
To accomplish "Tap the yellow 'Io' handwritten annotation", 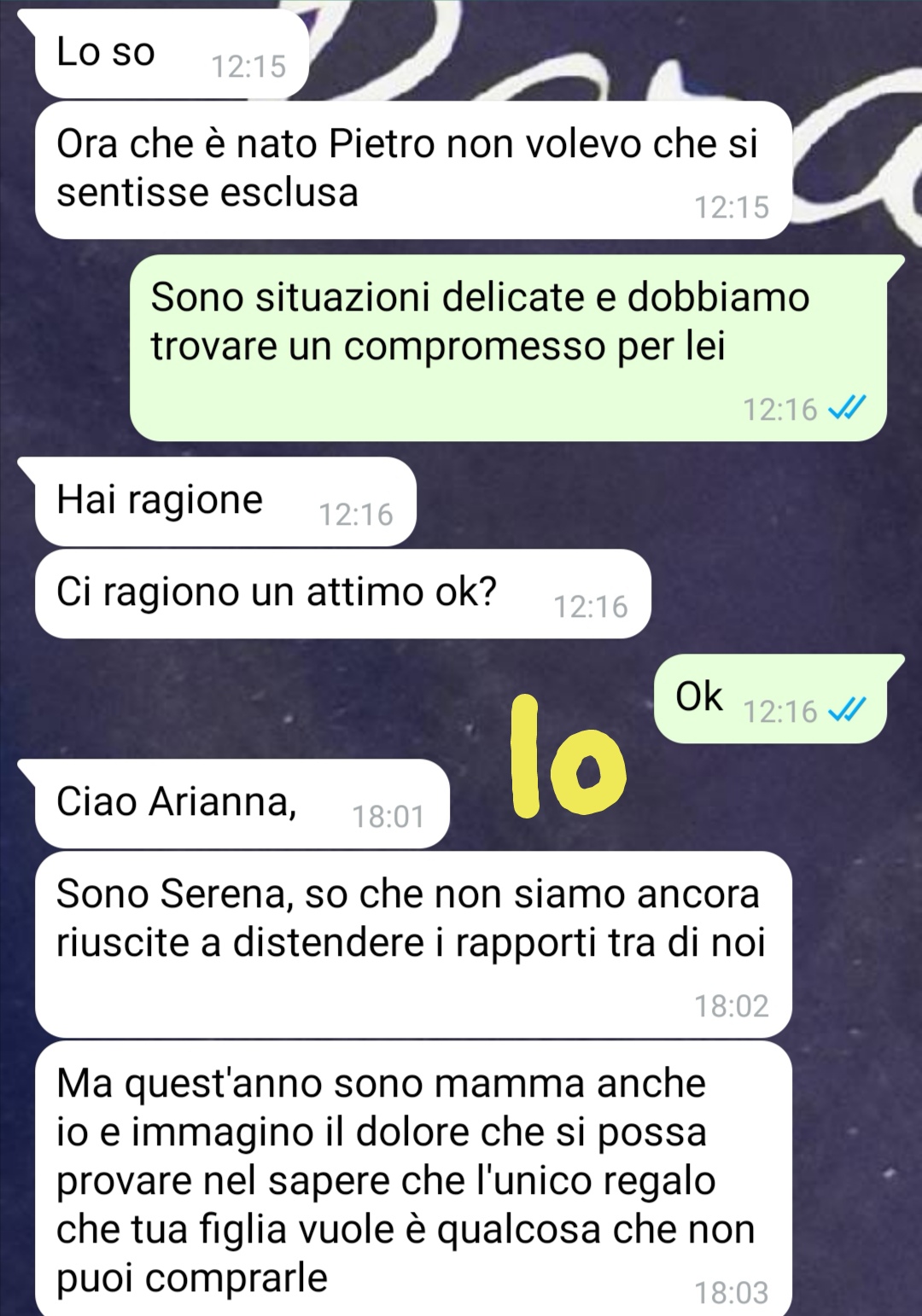I will (566, 756).
